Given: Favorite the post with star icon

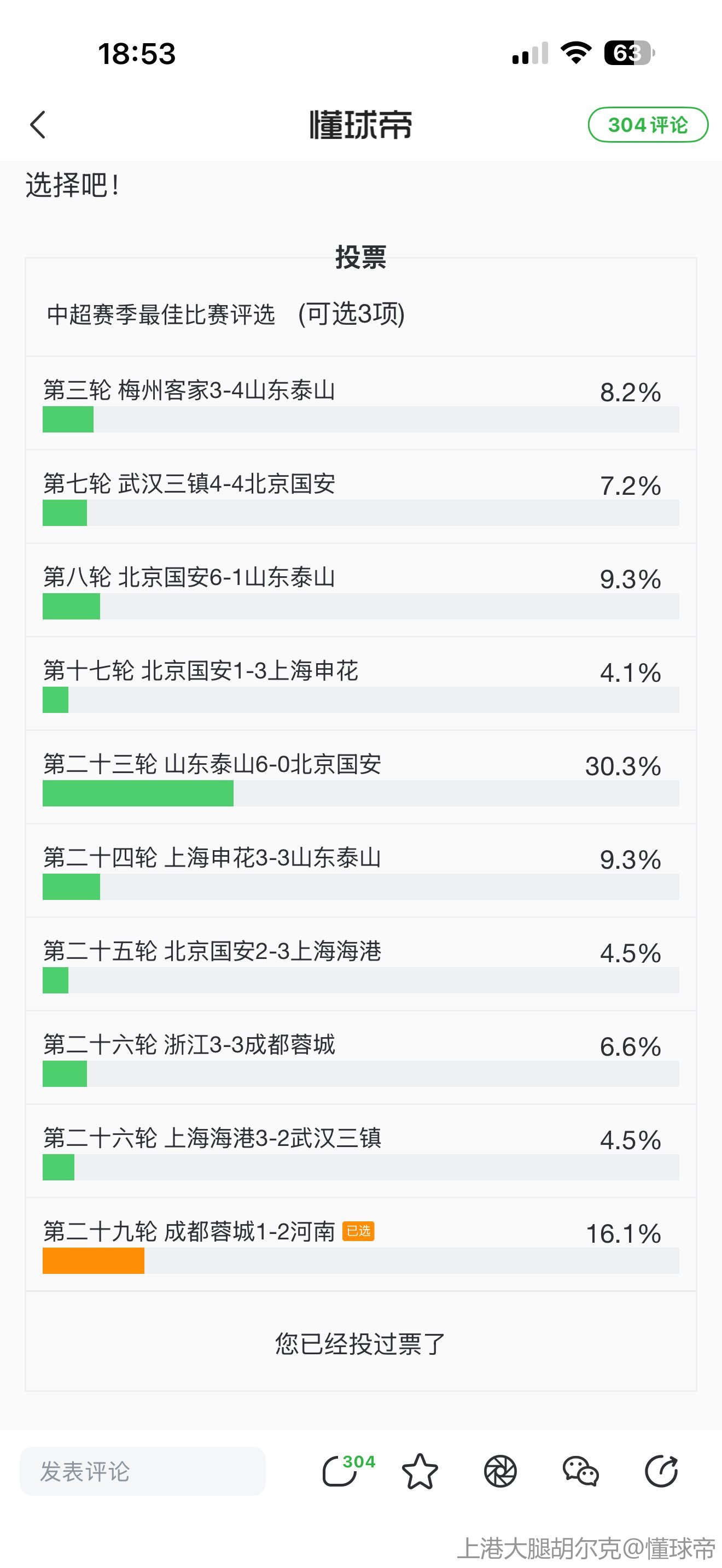Looking at the screenshot, I should [x=420, y=1471].
